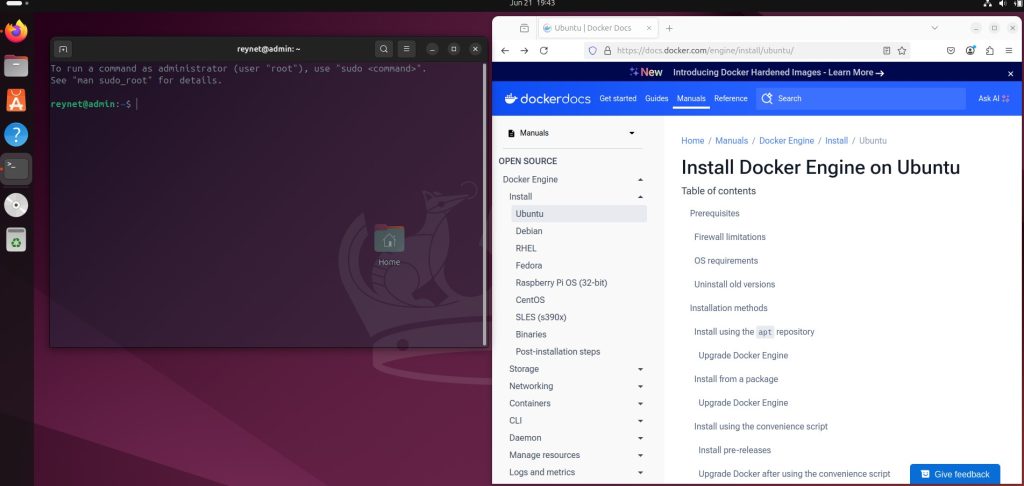Open the Firefox application menu
This screenshot has width=1024, height=486.
coord(1010,50)
